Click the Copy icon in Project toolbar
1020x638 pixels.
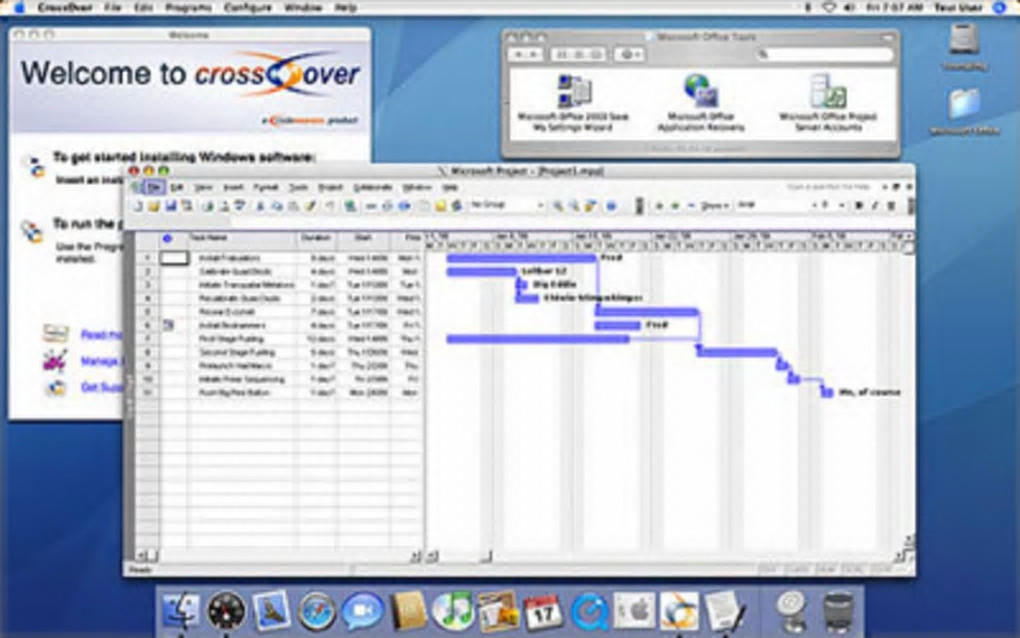276,206
